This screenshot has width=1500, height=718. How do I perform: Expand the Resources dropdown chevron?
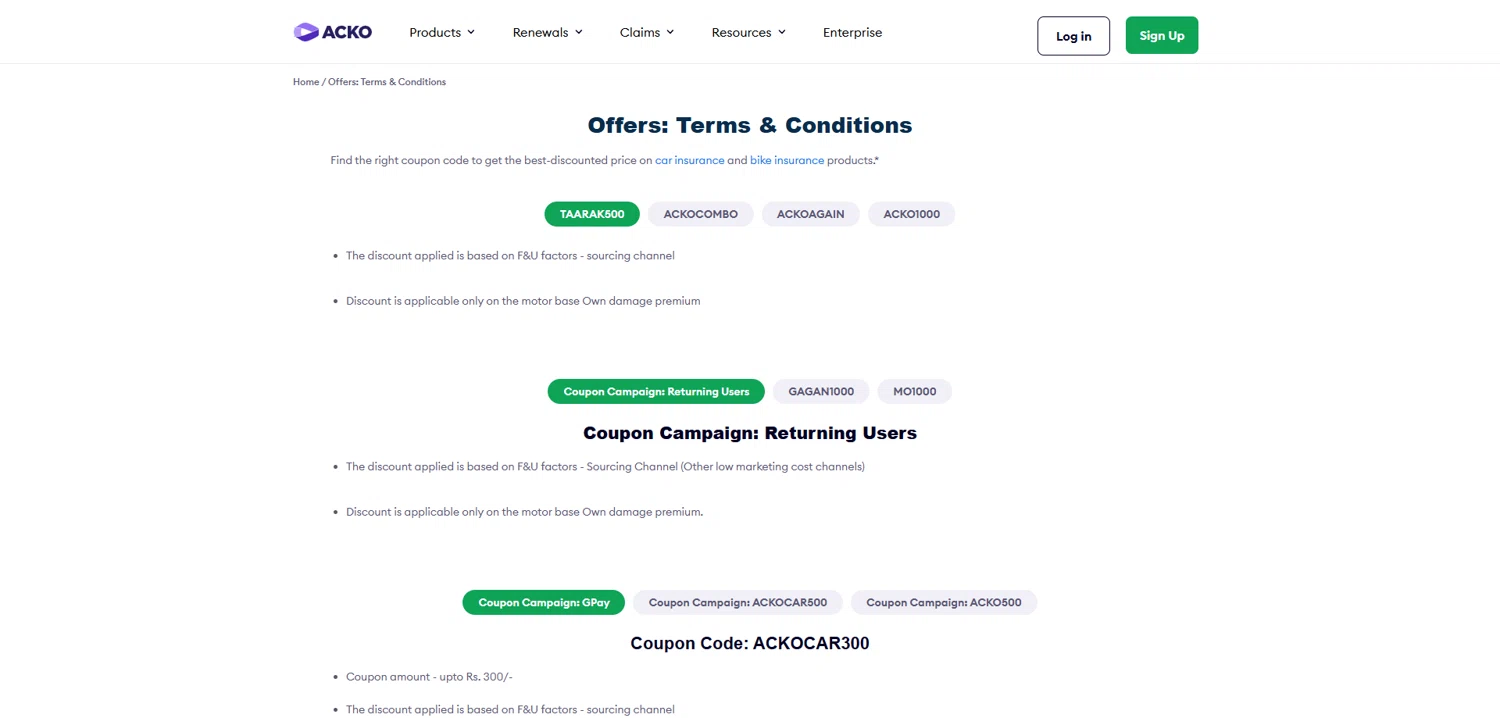[x=782, y=32]
